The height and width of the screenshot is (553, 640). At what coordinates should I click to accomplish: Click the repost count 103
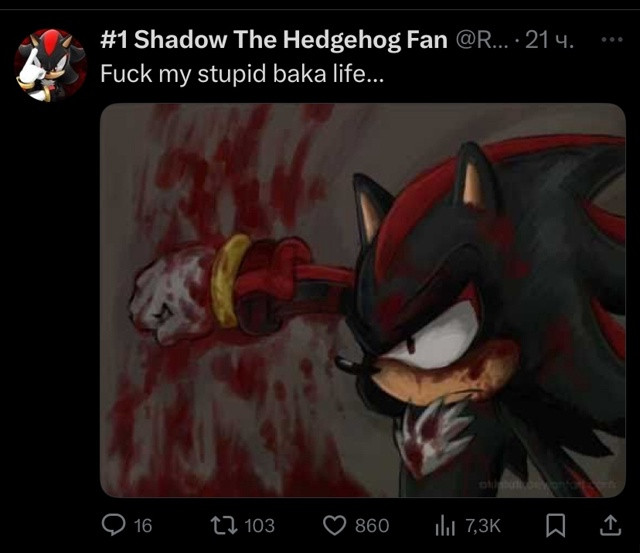tap(260, 526)
